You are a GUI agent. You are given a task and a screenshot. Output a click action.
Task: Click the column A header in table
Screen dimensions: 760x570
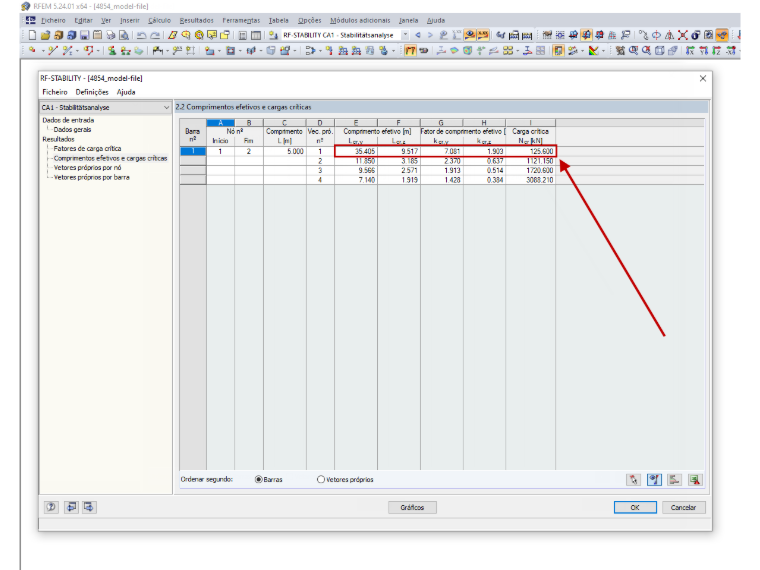pyautogui.click(x=221, y=123)
